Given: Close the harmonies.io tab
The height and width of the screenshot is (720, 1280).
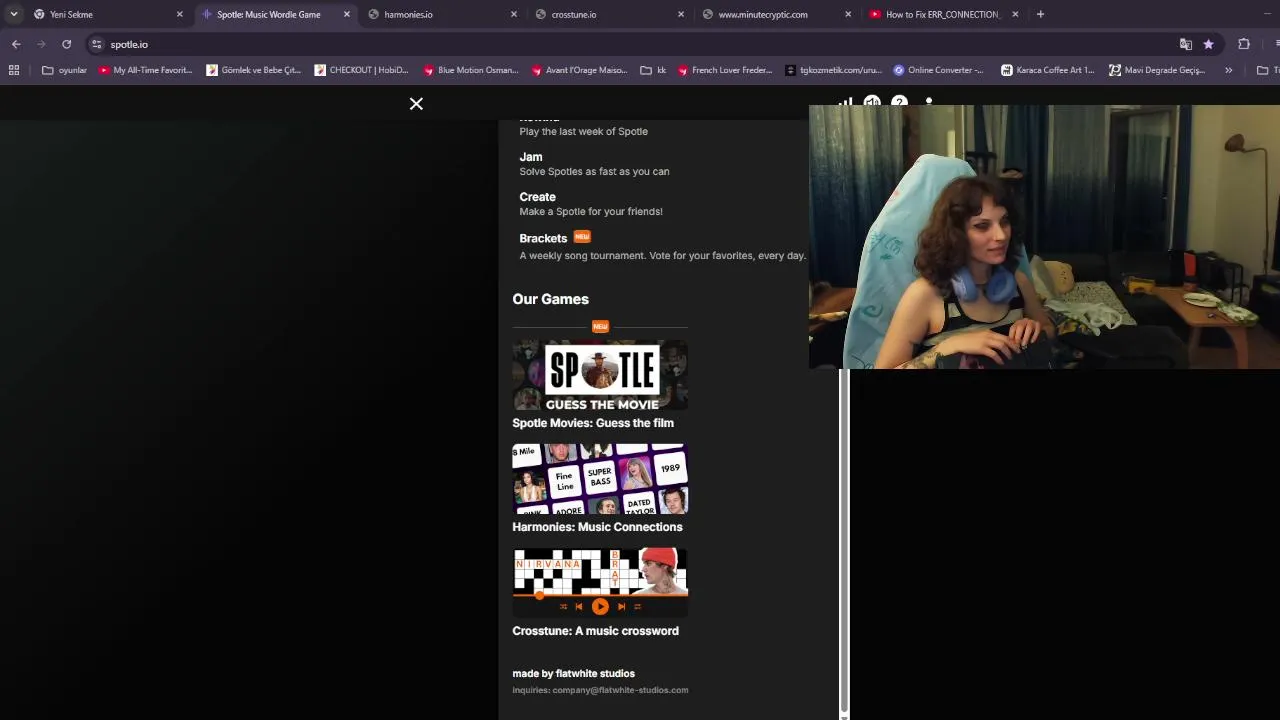Looking at the screenshot, I should pos(514,14).
